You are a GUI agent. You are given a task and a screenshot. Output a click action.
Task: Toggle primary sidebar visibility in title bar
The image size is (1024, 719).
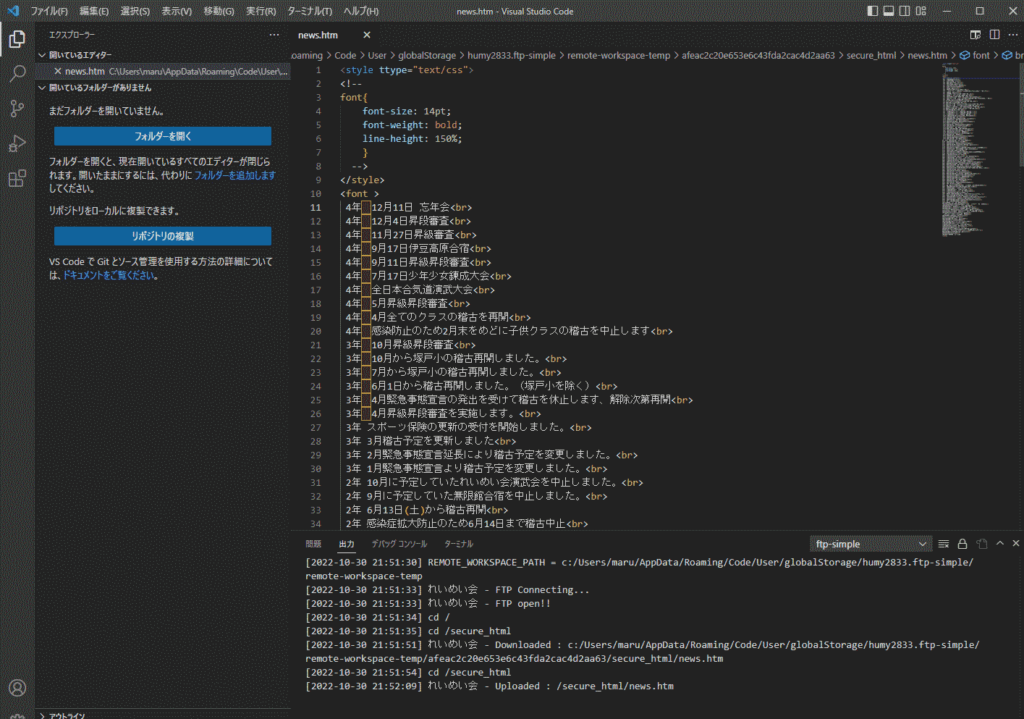[x=873, y=11]
